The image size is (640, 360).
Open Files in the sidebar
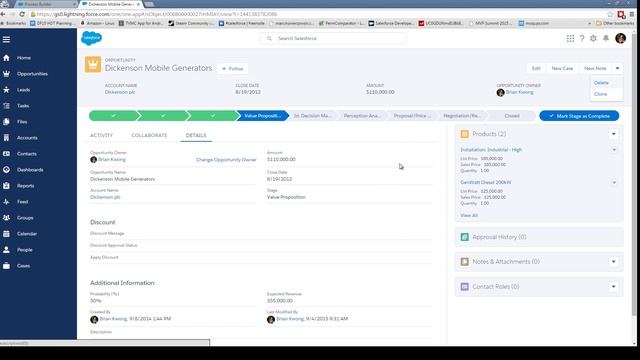(22, 122)
